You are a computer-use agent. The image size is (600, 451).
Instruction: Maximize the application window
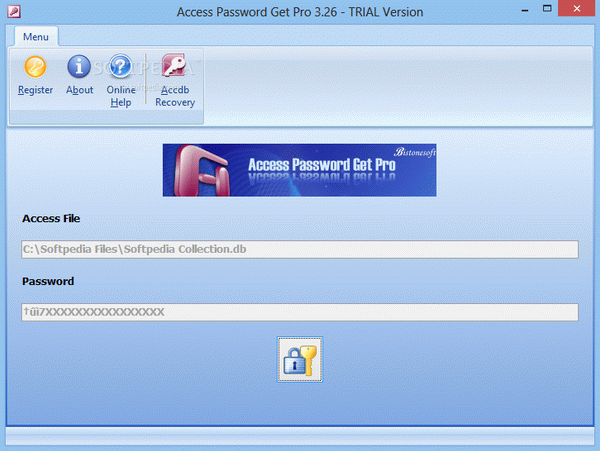point(547,8)
